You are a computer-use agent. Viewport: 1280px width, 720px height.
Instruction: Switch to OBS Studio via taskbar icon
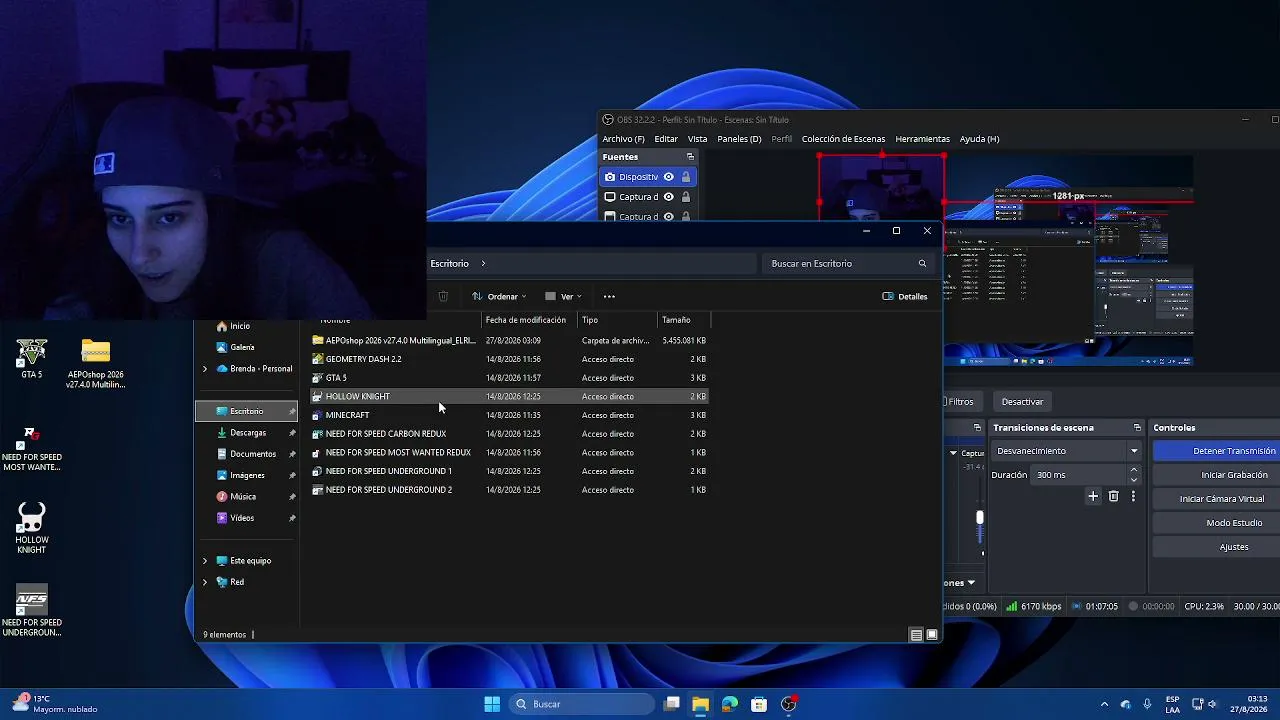pyautogui.click(x=788, y=704)
